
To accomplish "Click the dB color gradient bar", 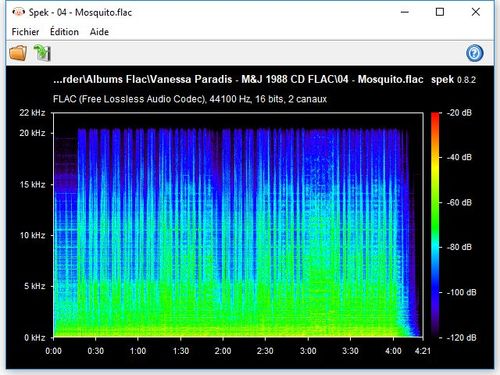I will click(x=435, y=225).
